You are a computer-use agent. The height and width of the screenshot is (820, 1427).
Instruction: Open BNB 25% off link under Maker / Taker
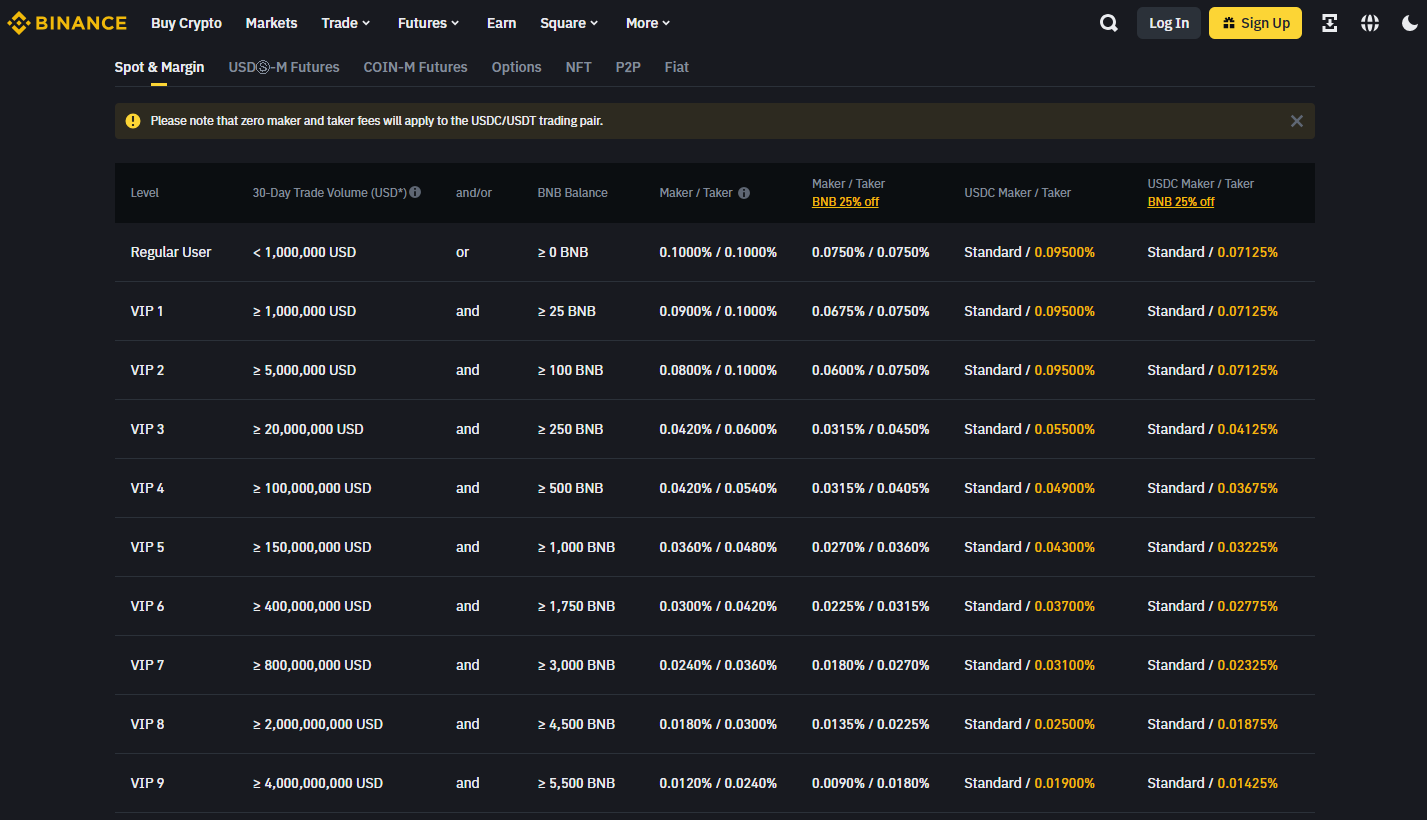pyautogui.click(x=845, y=202)
